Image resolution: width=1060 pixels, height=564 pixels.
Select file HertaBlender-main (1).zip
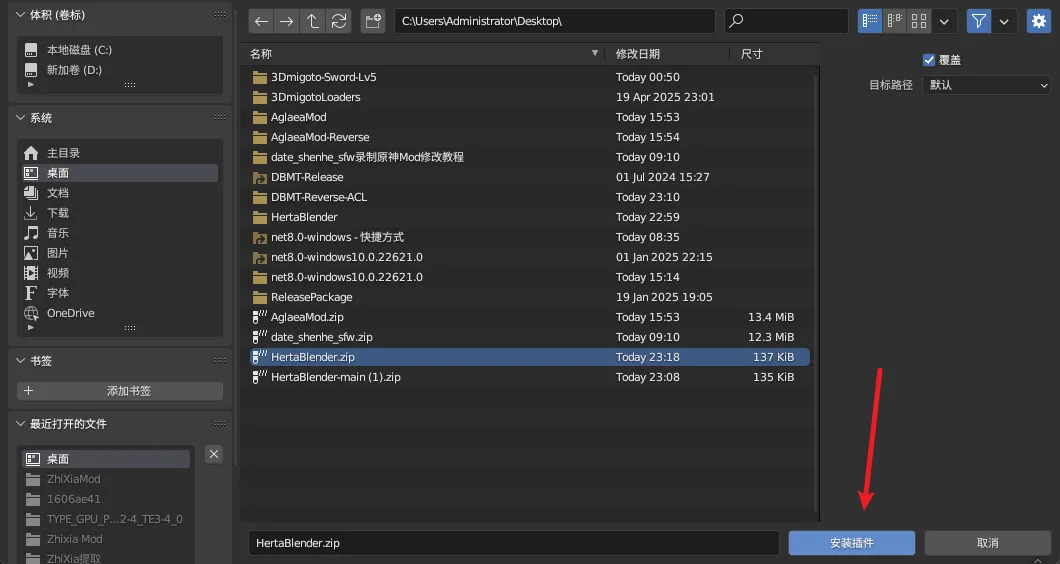point(529,377)
